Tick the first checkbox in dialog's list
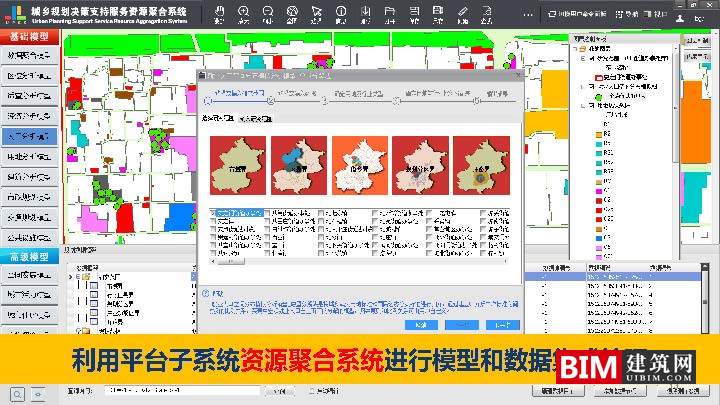 pyautogui.click(x=214, y=214)
